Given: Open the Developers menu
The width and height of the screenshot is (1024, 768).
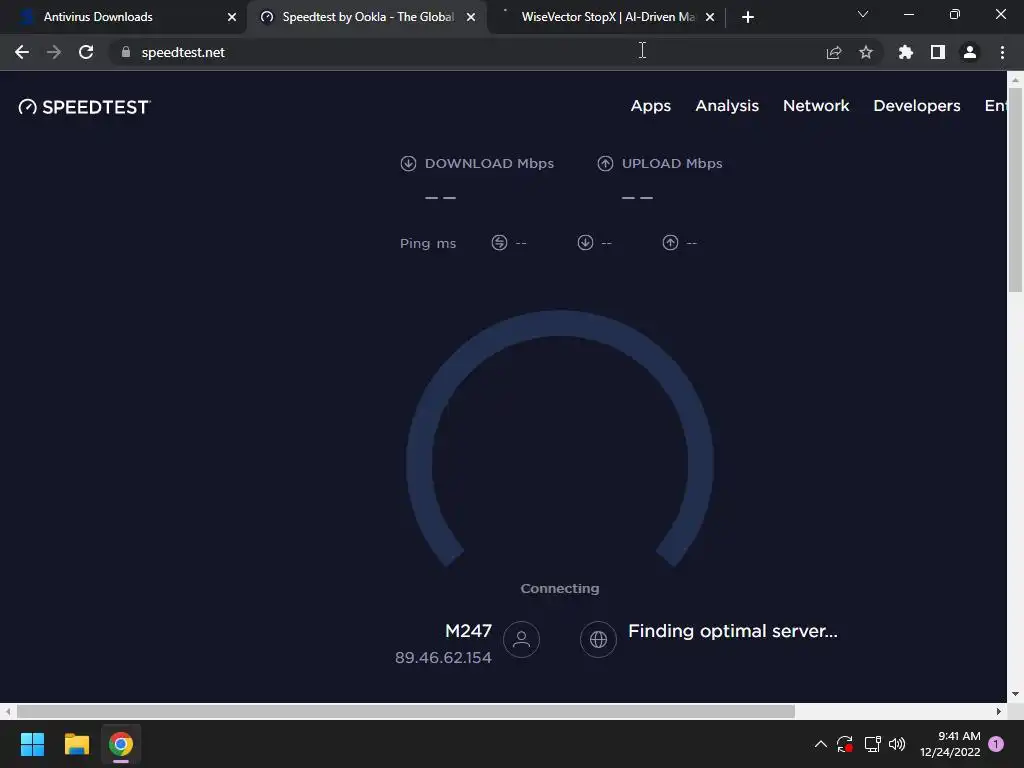Looking at the screenshot, I should (916, 106).
